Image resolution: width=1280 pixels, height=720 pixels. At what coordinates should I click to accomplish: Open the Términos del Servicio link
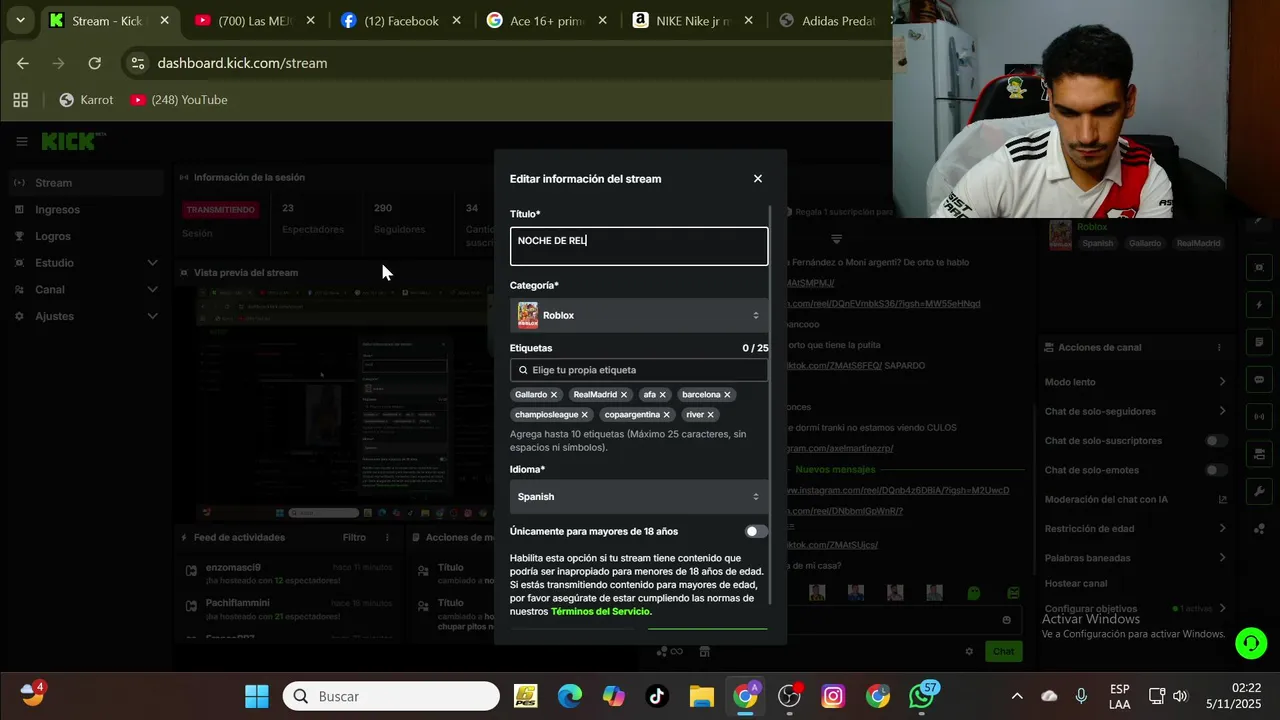(600, 611)
